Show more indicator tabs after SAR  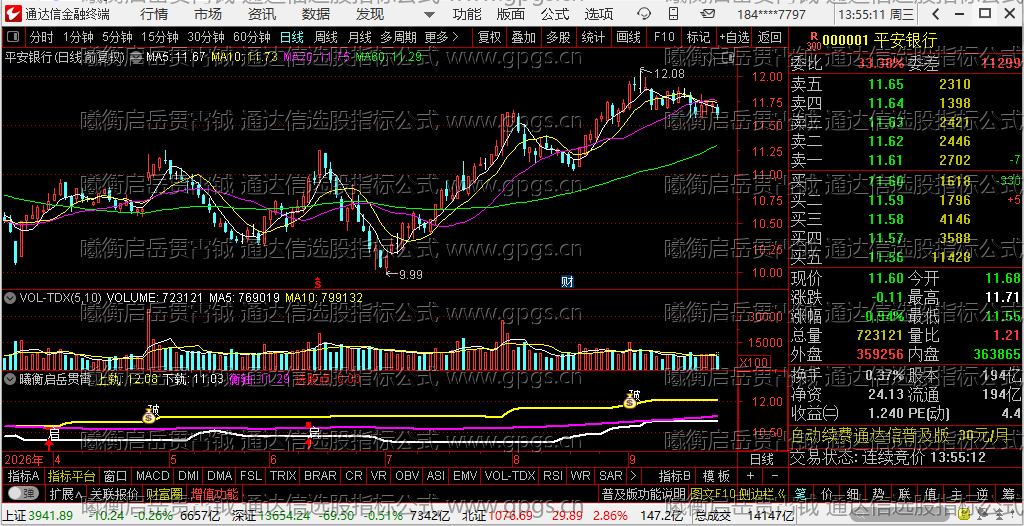[632, 476]
